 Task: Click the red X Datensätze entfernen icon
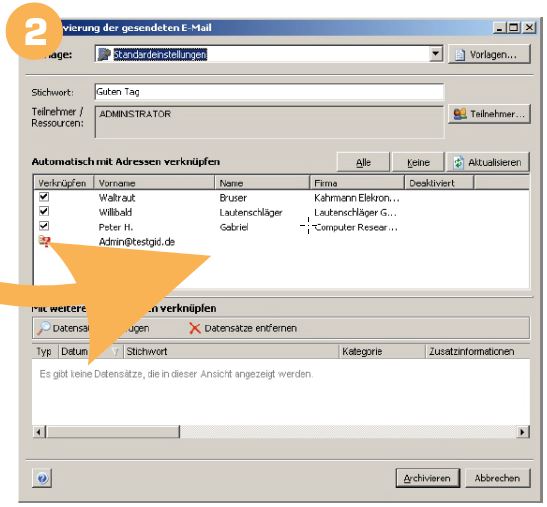[x=195, y=328]
